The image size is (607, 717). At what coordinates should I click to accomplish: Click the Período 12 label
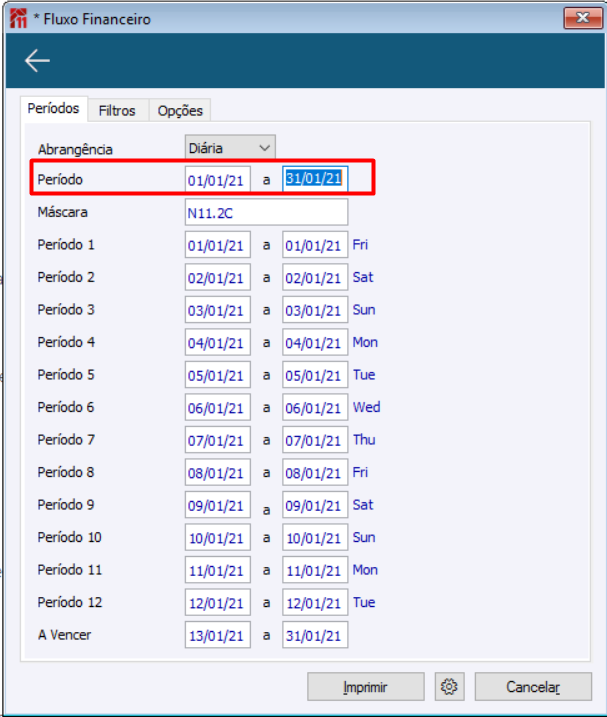[70, 602]
